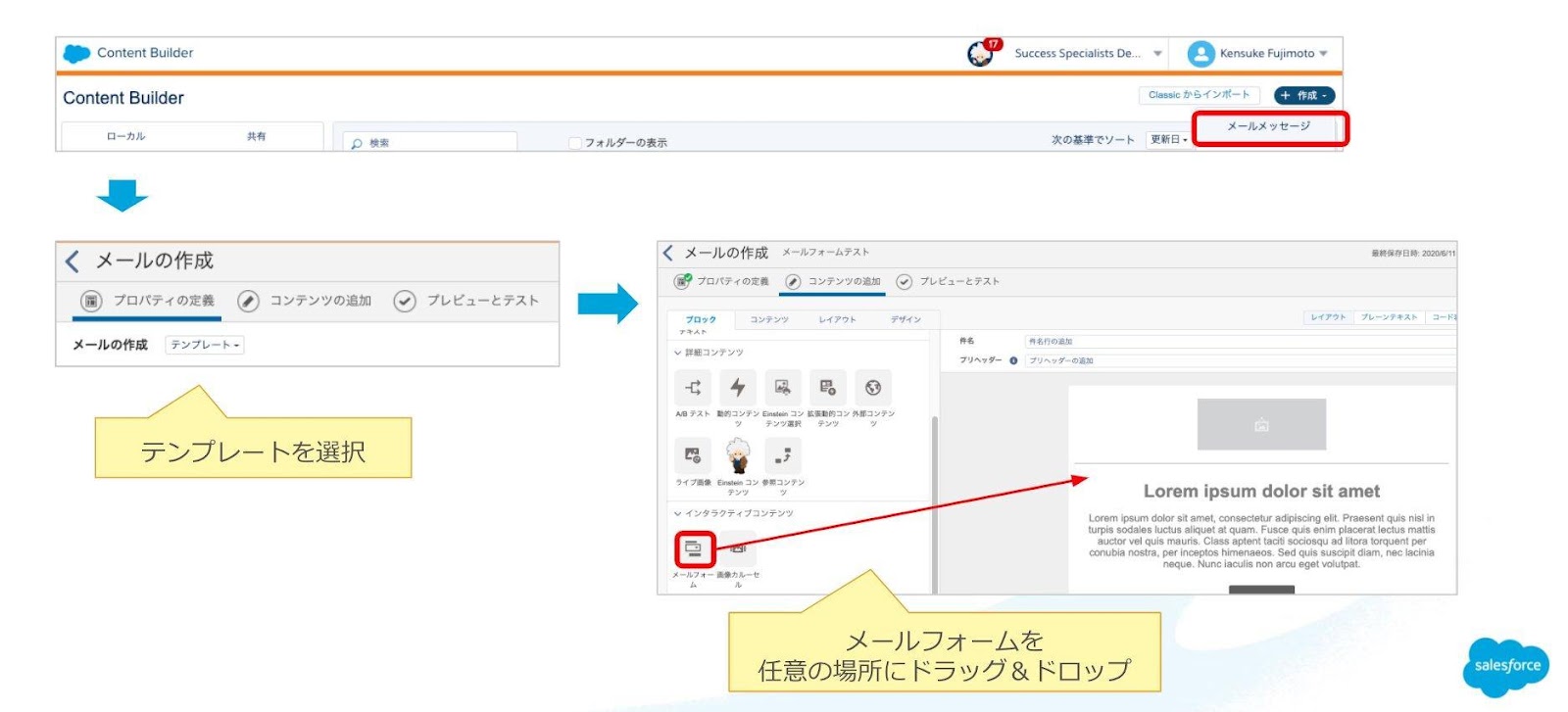This screenshot has height=712, width=1568.
Task: Open the レイアウト tab in the editor sidebar
Action: [x=837, y=319]
